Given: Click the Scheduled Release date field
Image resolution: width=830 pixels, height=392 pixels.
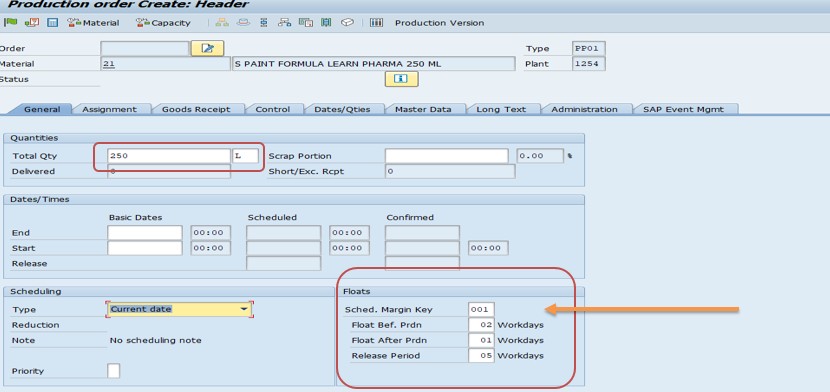Looking at the screenshot, I should point(283,263).
